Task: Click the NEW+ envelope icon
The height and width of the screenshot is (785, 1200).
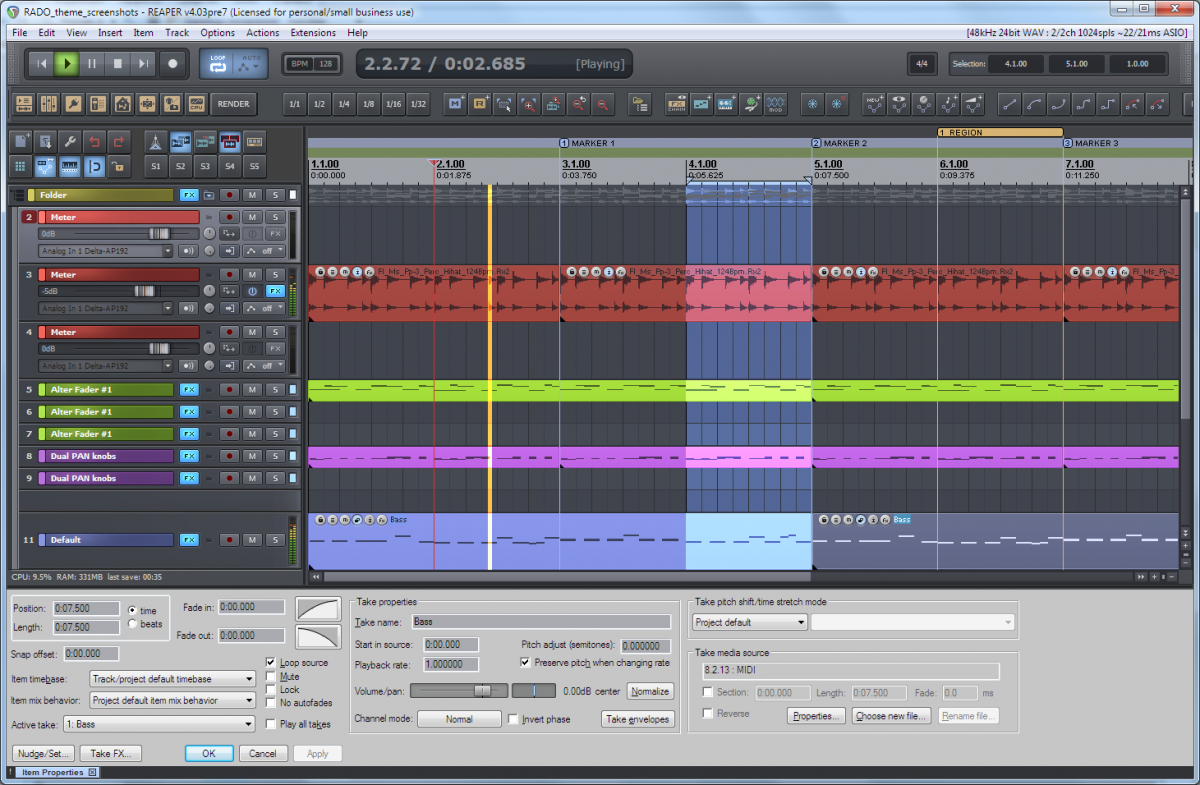Action: coord(874,104)
